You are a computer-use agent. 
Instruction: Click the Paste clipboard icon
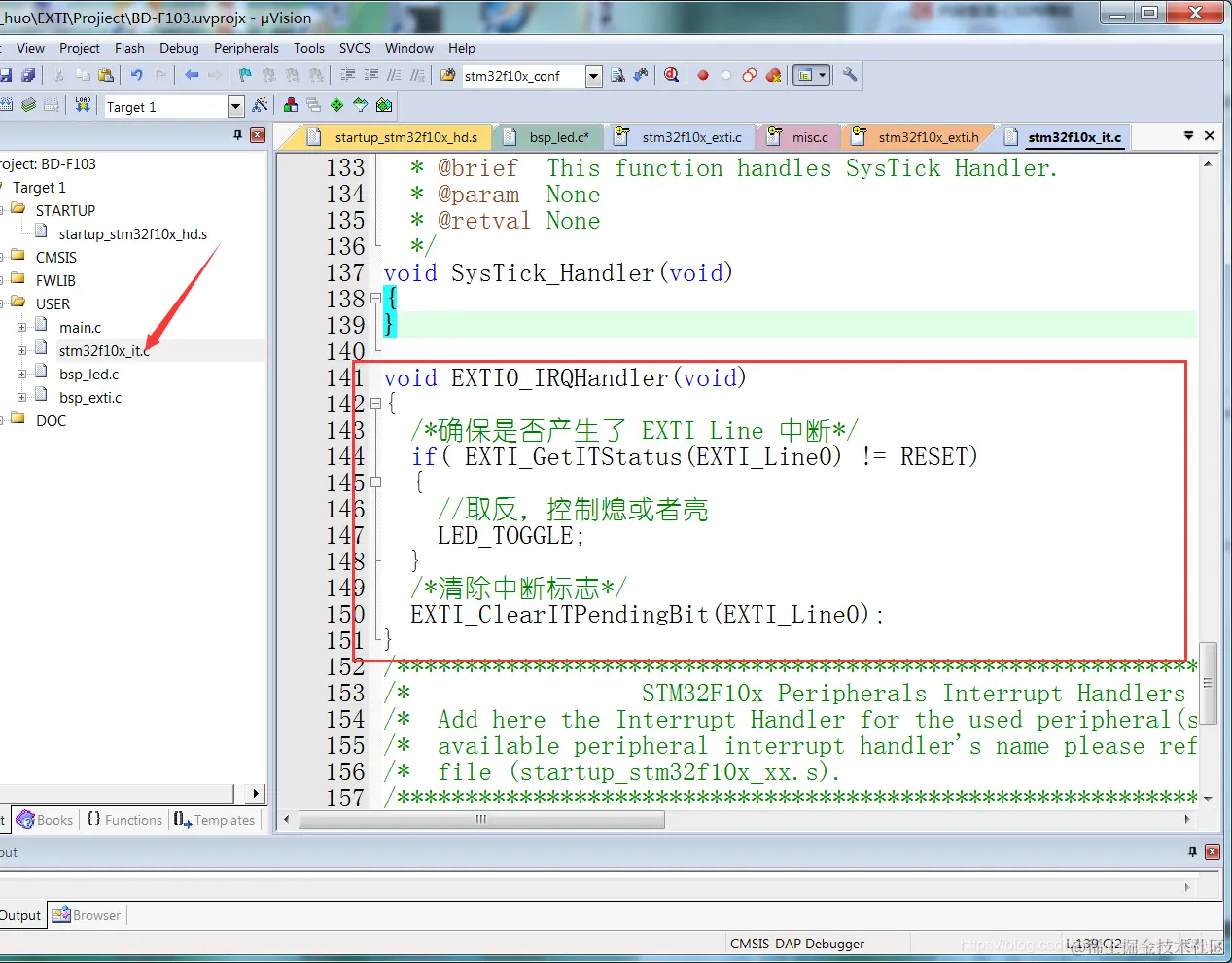[x=106, y=75]
